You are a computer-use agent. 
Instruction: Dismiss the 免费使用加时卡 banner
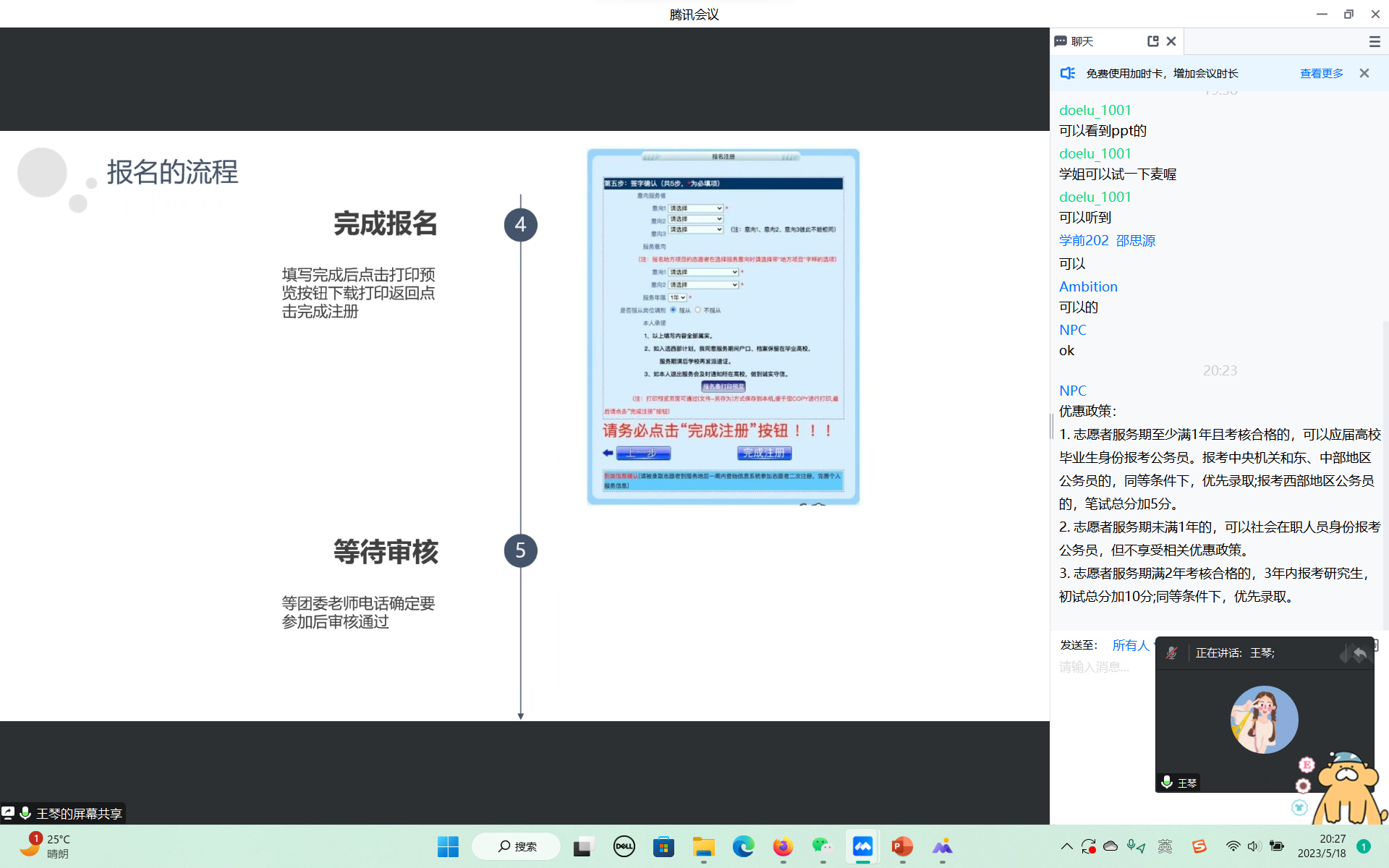point(1364,73)
